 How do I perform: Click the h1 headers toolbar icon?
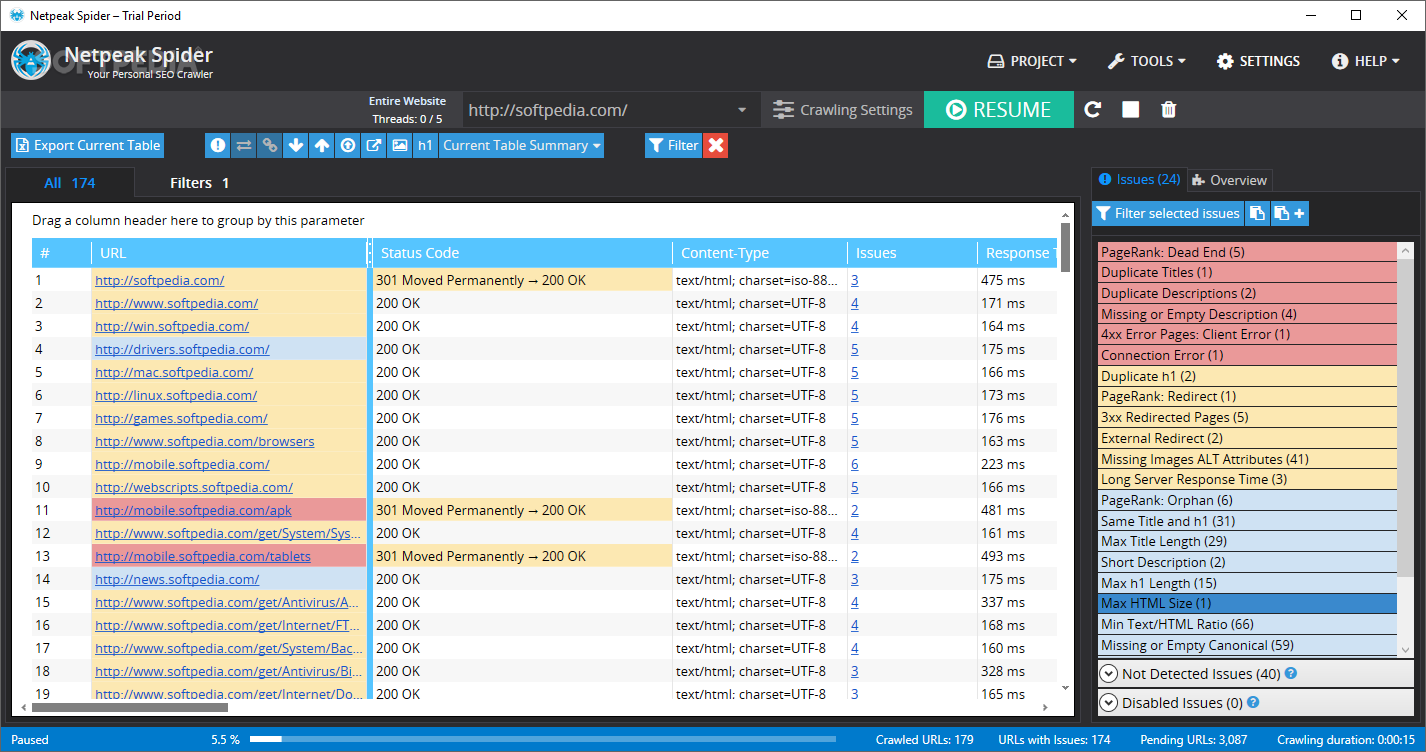426,145
